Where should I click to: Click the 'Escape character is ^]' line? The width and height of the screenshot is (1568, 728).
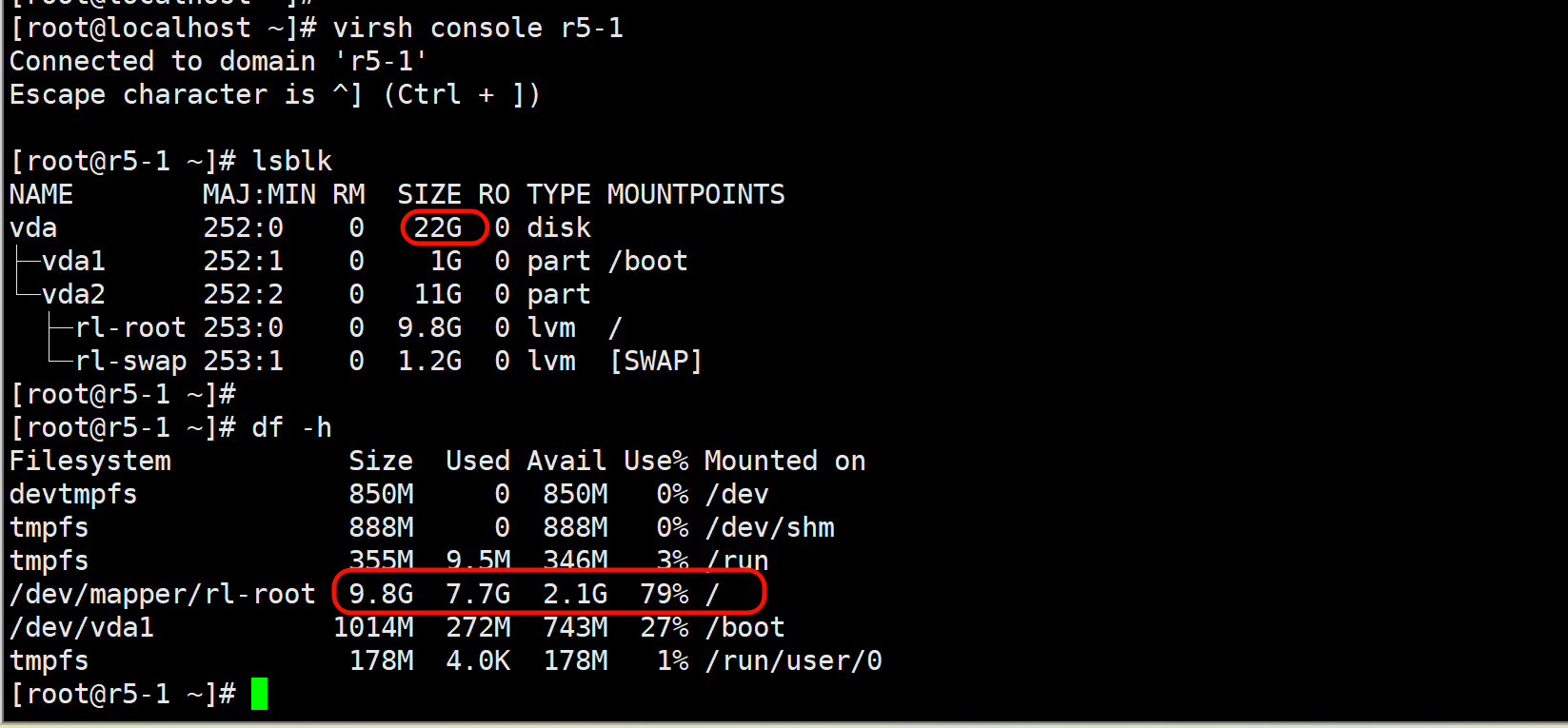point(274,95)
